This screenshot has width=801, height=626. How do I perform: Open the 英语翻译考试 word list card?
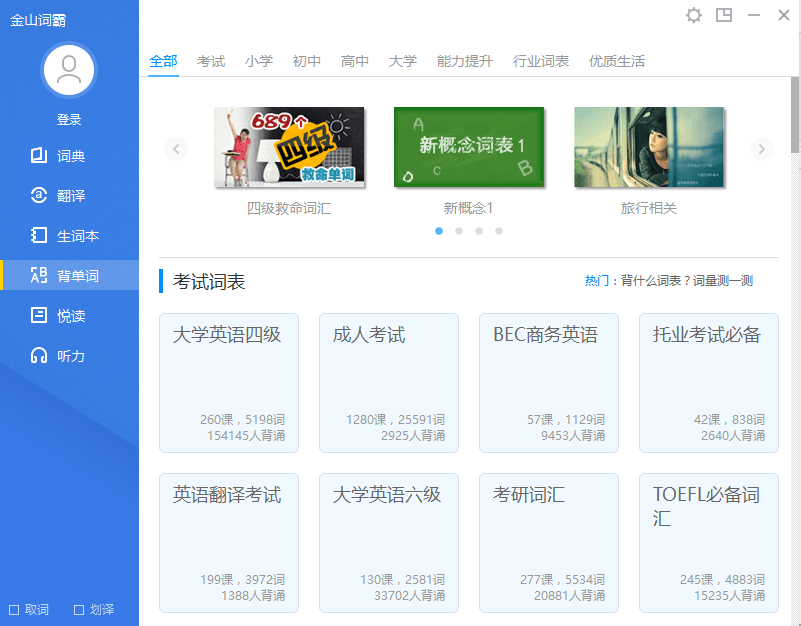(x=229, y=543)
